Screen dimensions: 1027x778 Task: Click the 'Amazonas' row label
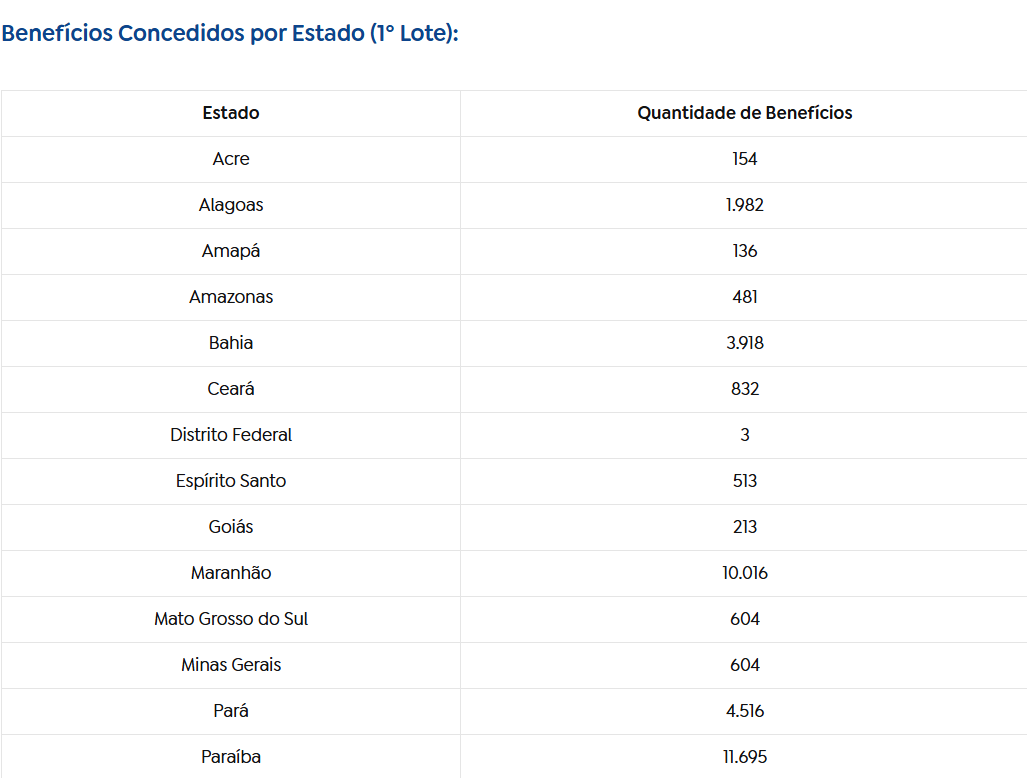(231, 297)
